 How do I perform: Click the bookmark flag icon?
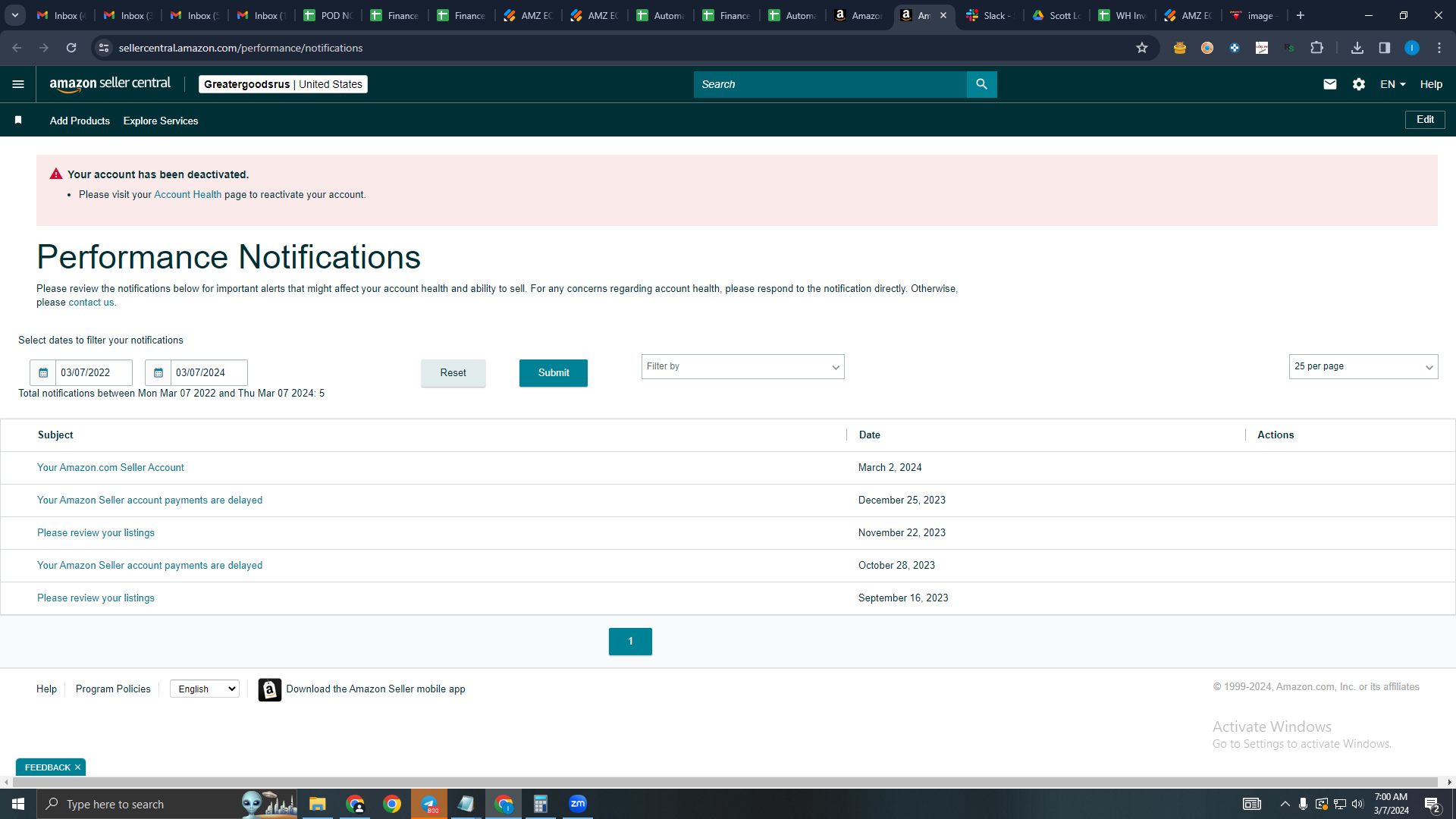(x=18, y=121)
